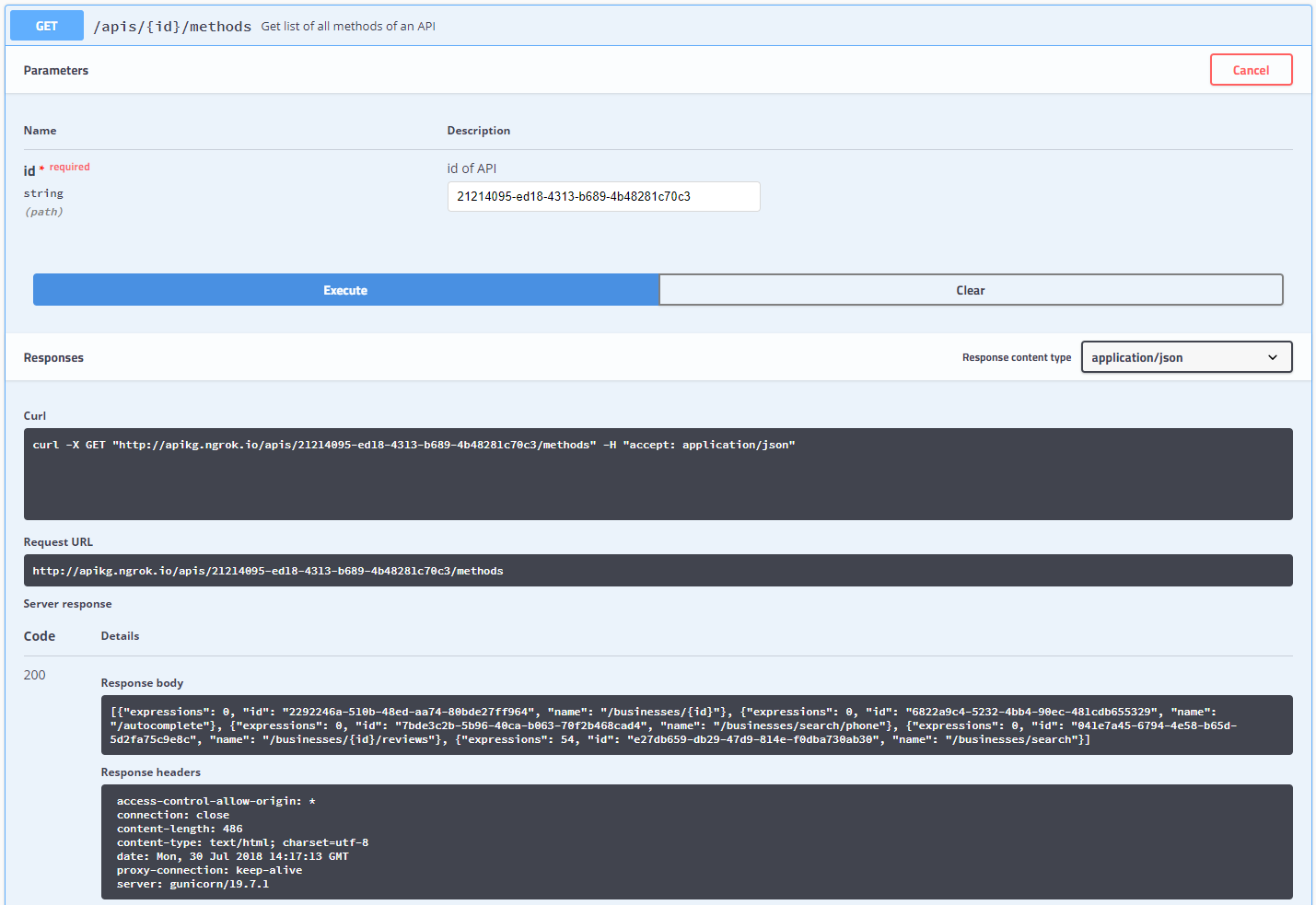
Task: Click the '(path)' parameter location text
Action: click(x=44, y=212)
